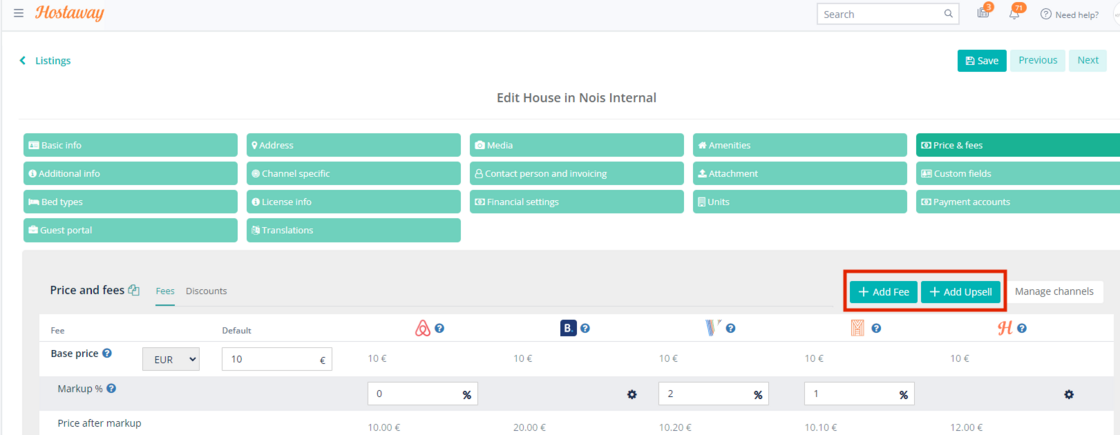Click Add Upsell button
Screen dimensions: 1120x435
[x=960, y=291]
